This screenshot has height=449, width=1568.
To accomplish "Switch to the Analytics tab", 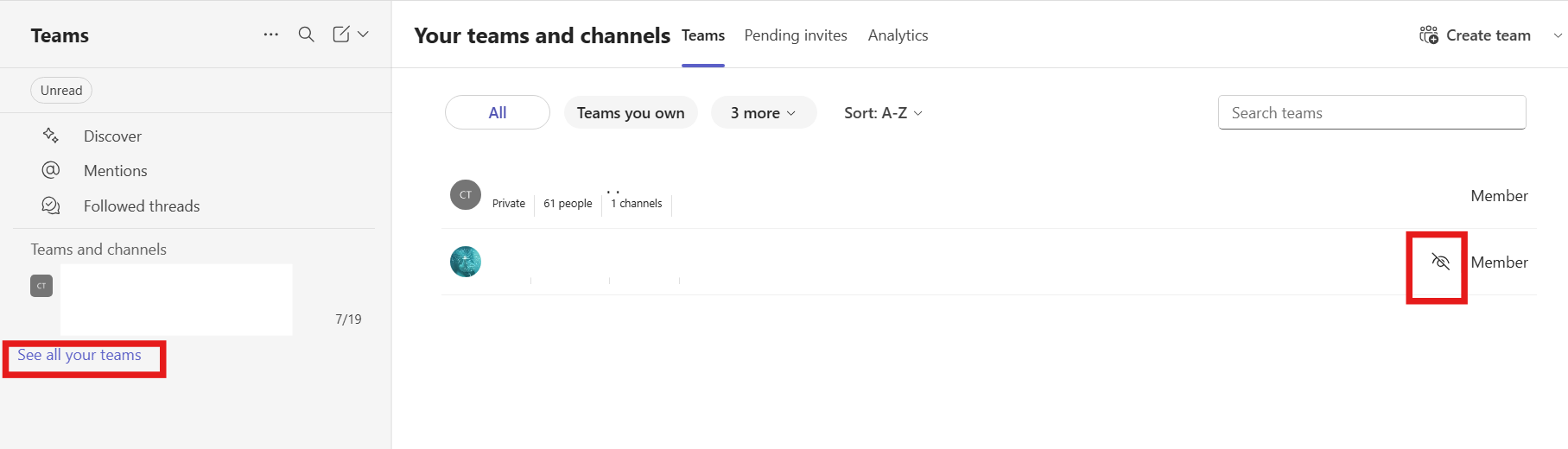I will click(898, 35).
